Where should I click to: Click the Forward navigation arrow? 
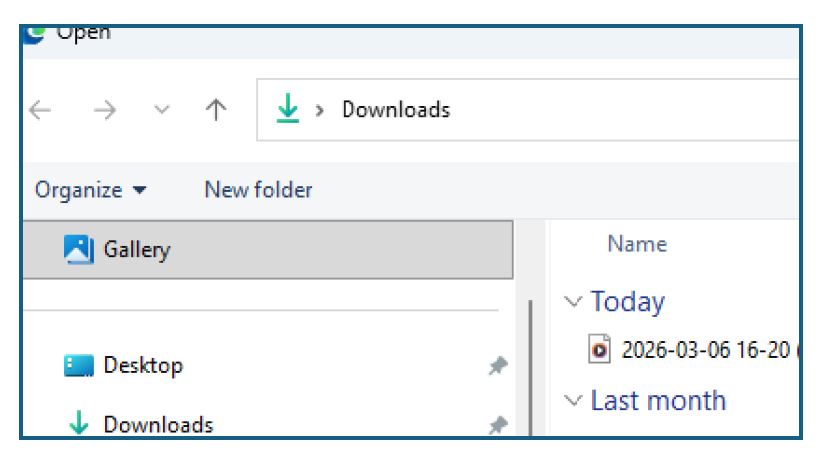click(x=104, y=110)
